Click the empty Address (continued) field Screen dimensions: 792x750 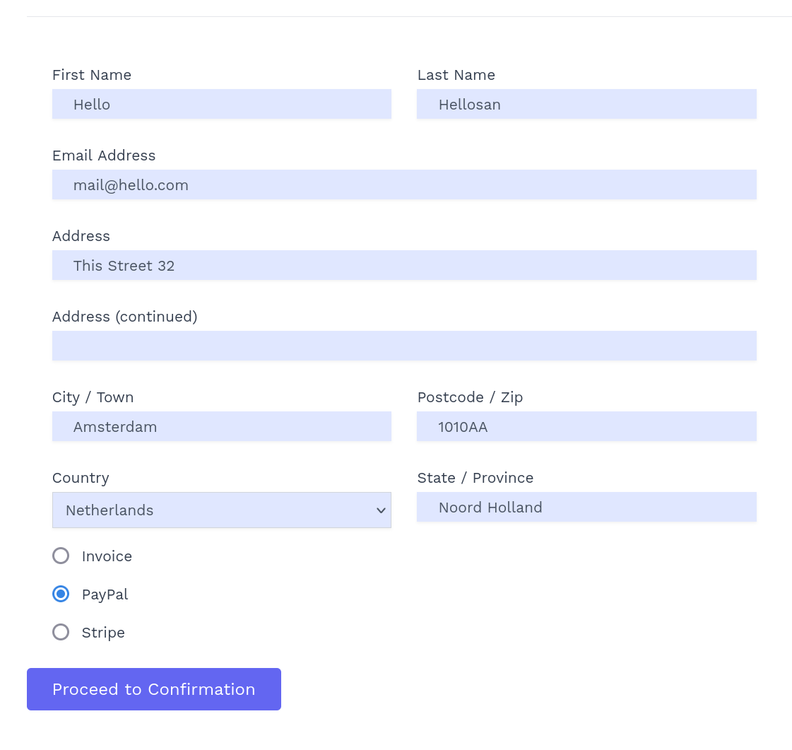(404, 346)
